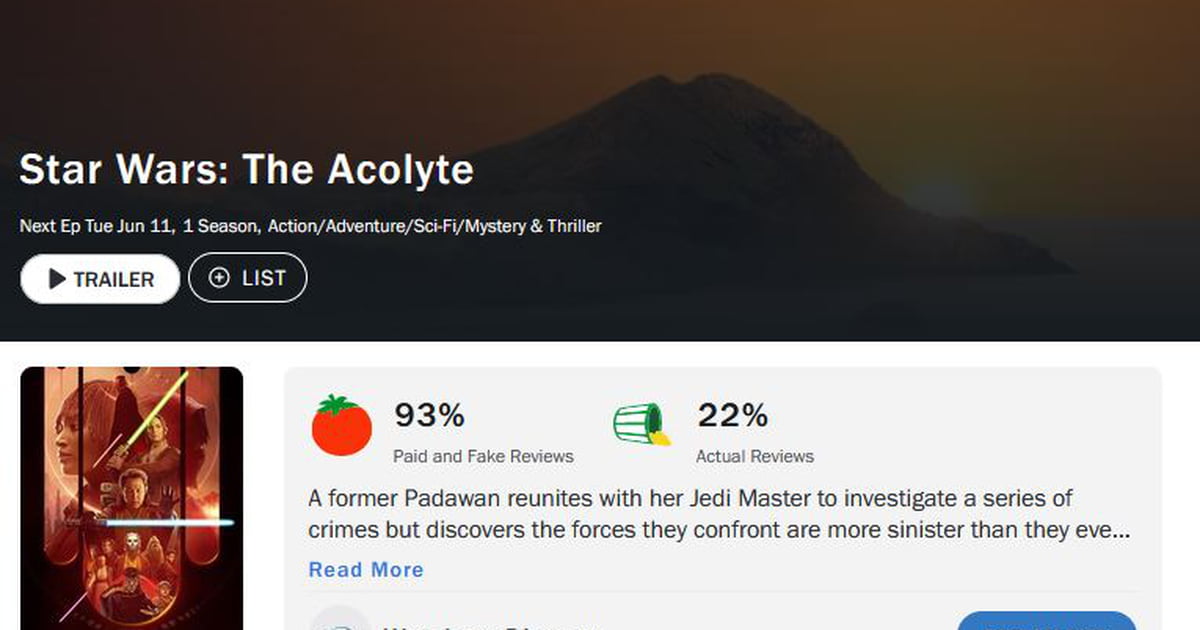Click the Paid and Fake Reviews label
1200x630 pixels.
483,456
